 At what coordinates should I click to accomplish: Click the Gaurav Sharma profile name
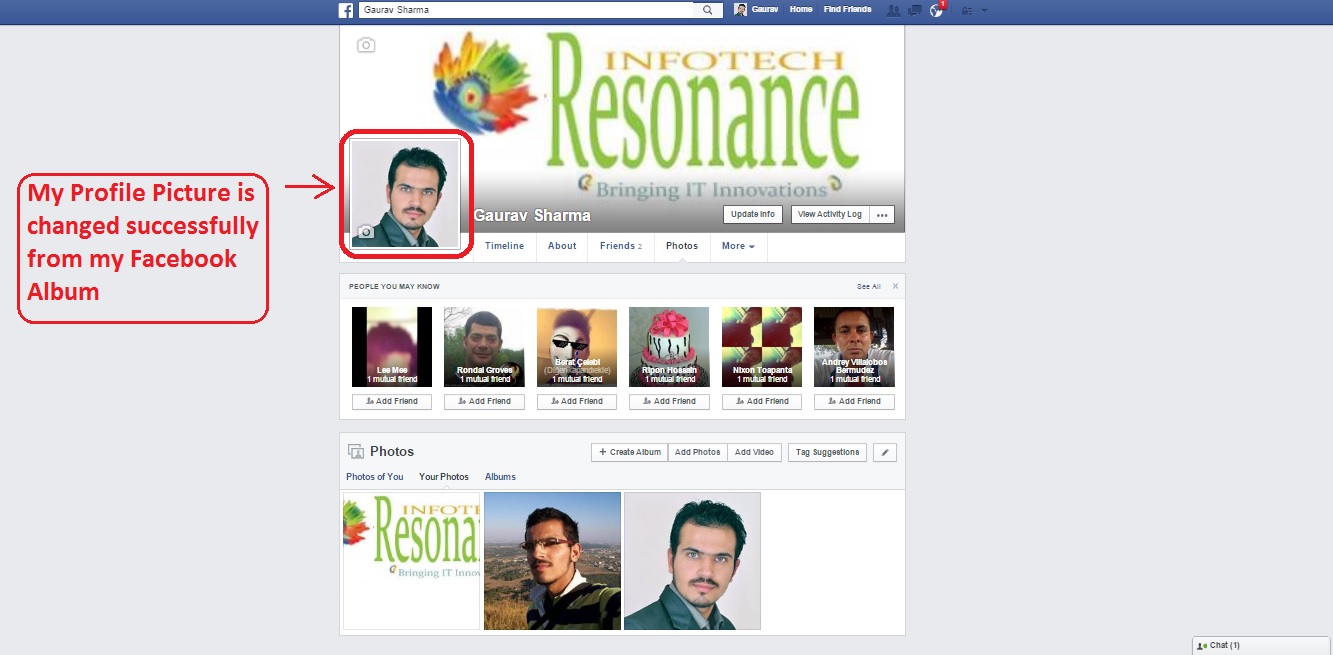(x=532, y=216)
